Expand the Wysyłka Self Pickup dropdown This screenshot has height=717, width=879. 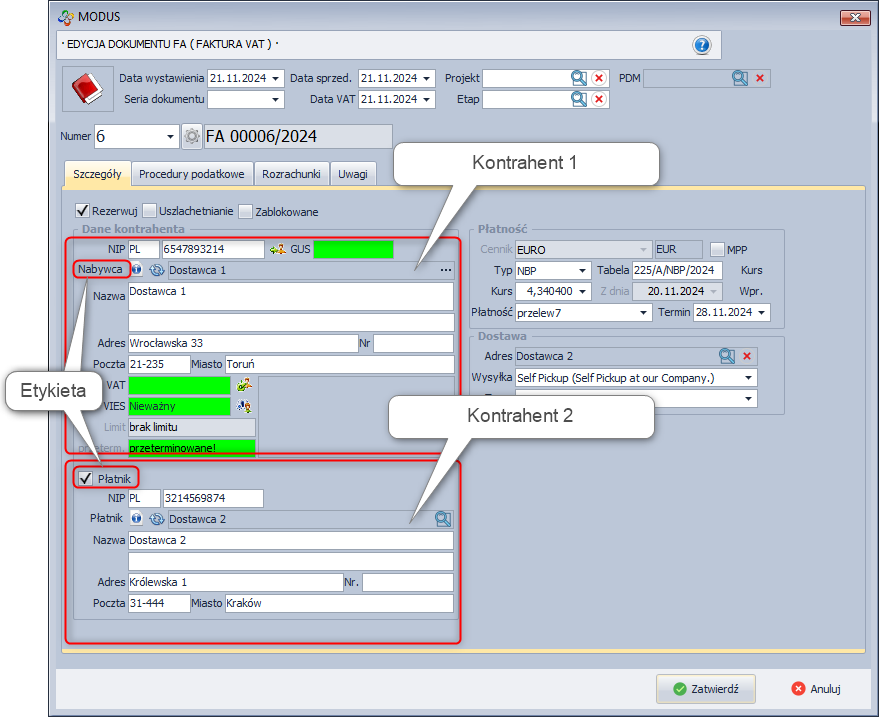click(x=748, y=378)
